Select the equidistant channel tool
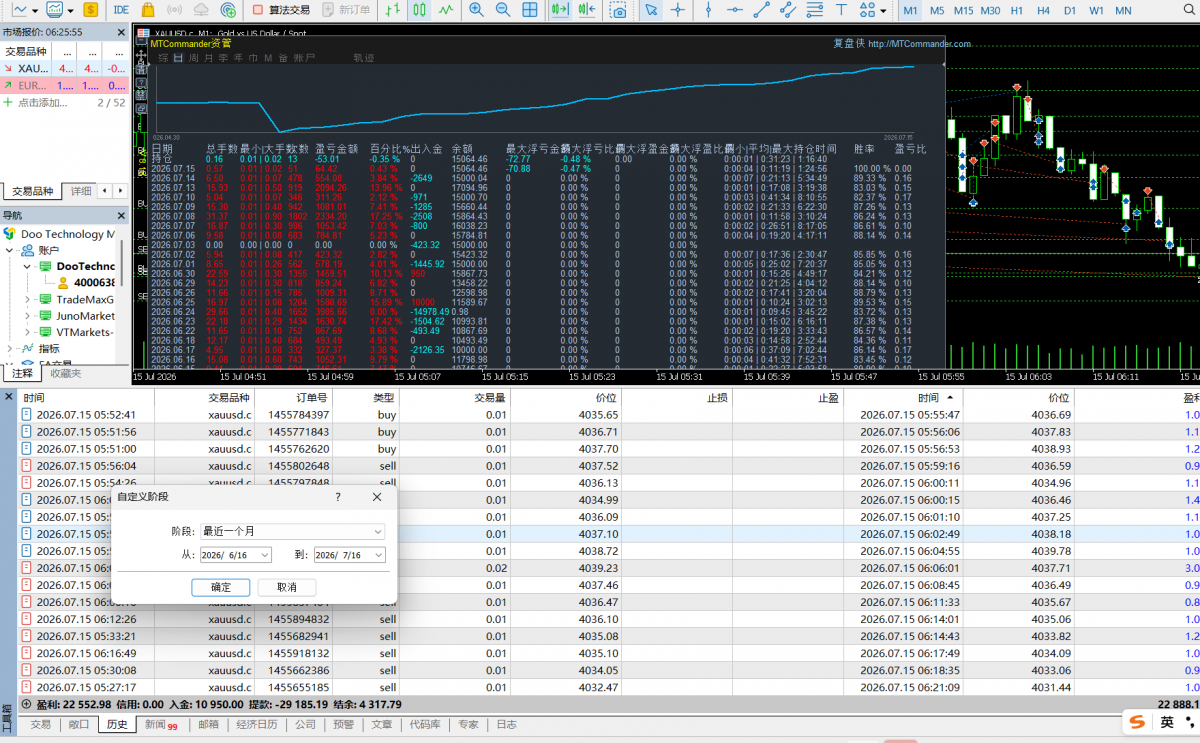 coord(789,10)
